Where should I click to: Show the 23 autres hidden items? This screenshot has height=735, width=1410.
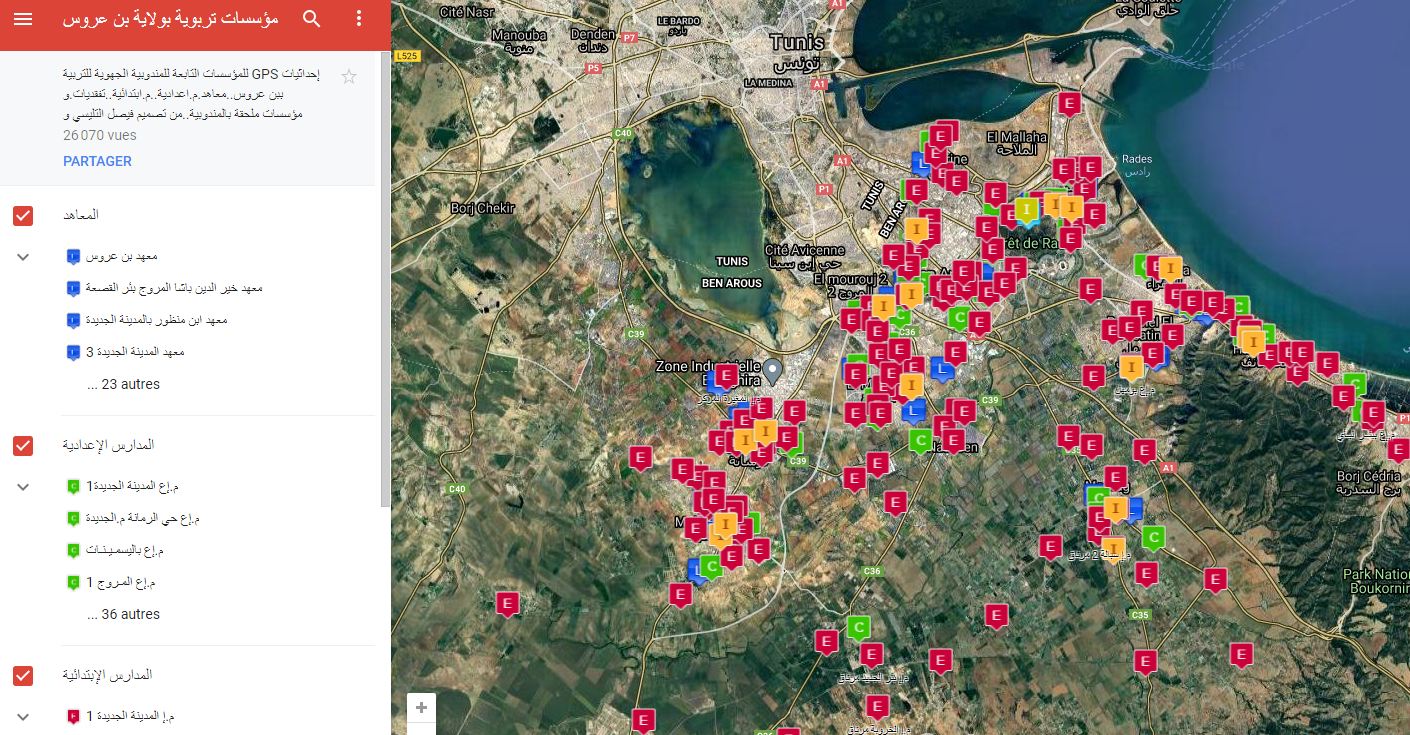click(123, 384)
